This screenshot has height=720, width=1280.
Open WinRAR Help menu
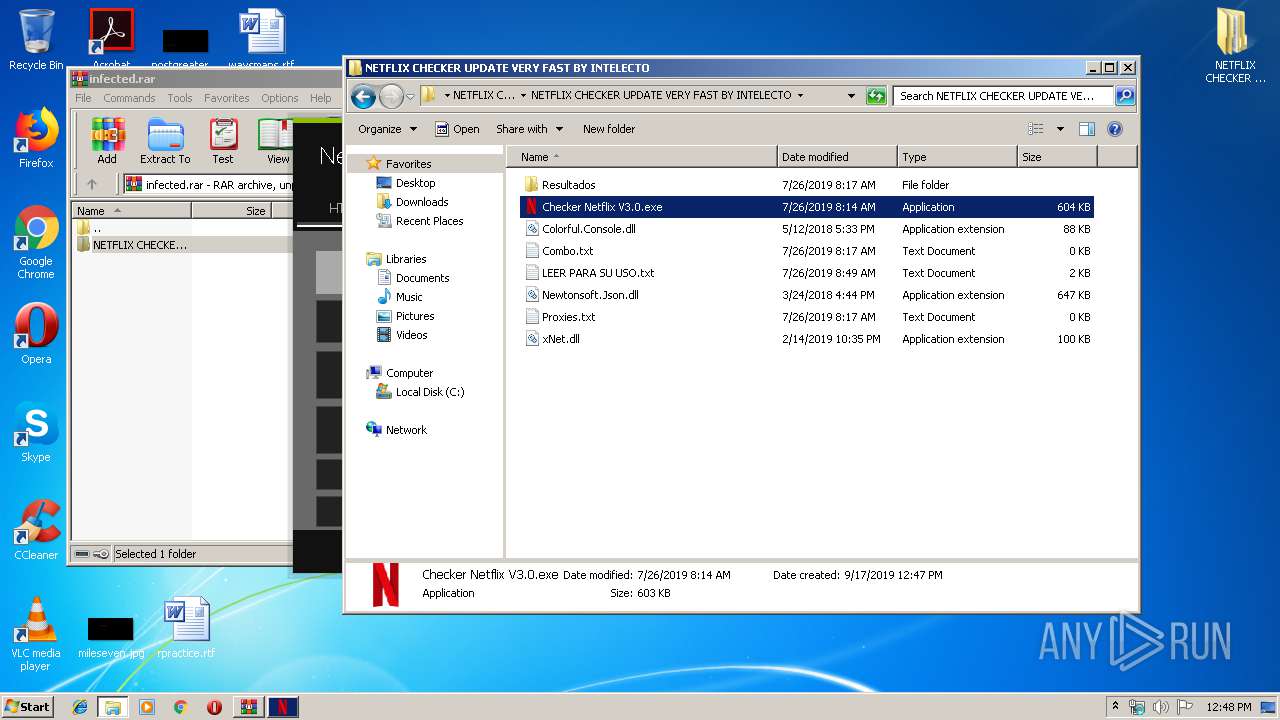[x=320, y=98]
